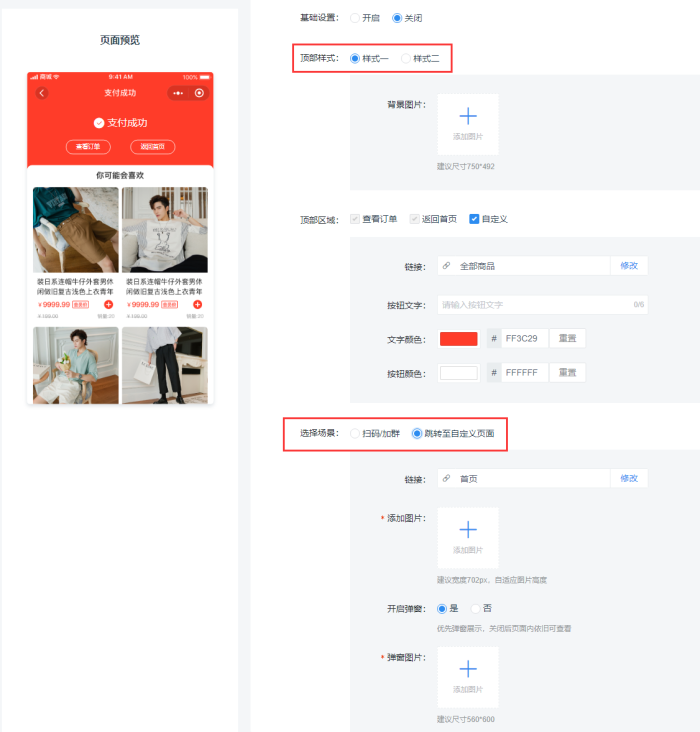Toggle the 返回首页 checkbox
Viewport: 700px width, 732px height.
(414, 219)
